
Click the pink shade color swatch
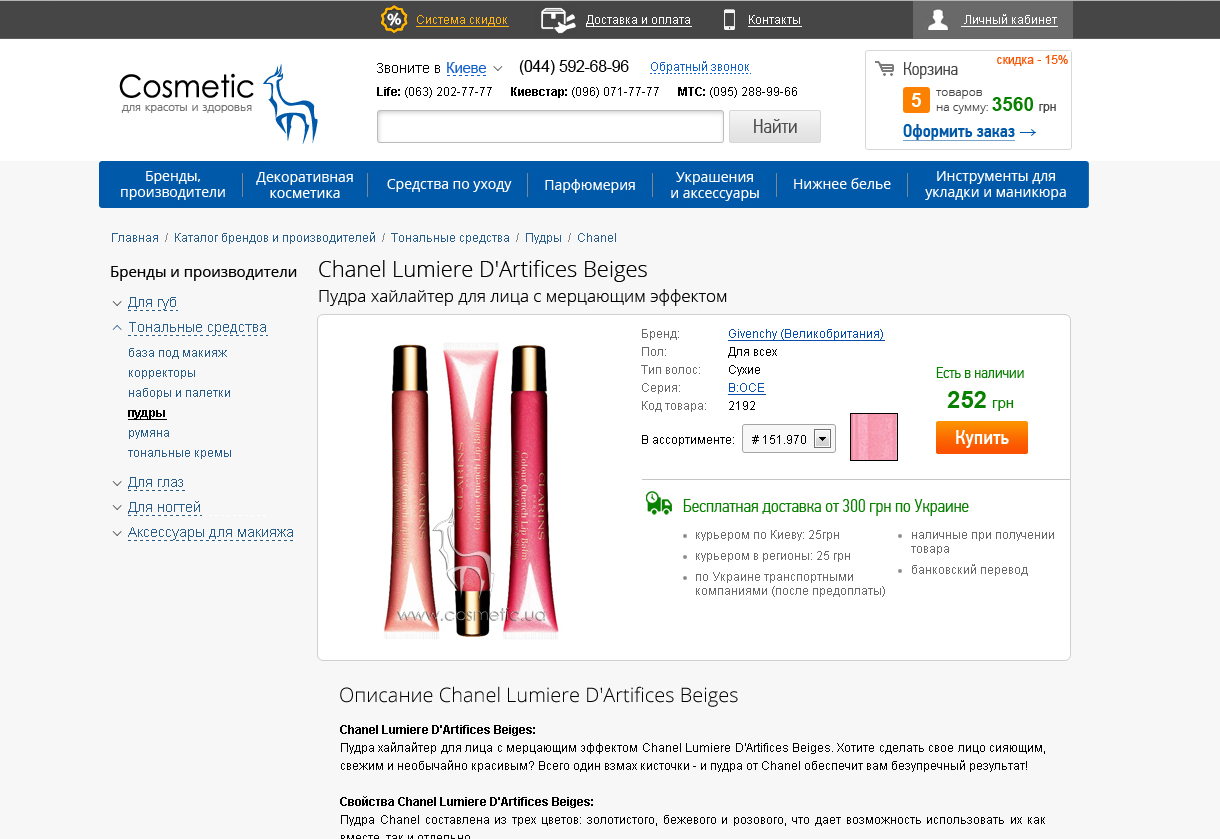873,437
